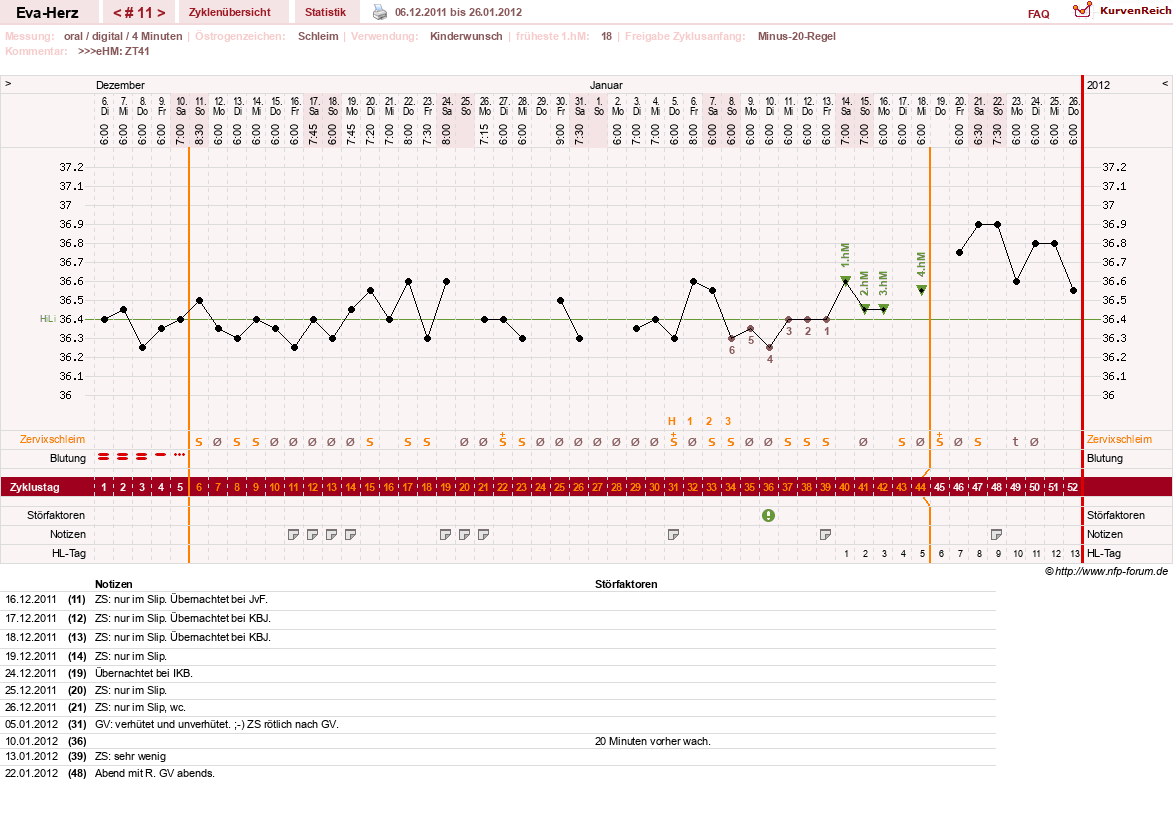This screenshot has width=1173, height=823.
Task: Open the note icon on cycle day 20
Action: pos(465,534)
